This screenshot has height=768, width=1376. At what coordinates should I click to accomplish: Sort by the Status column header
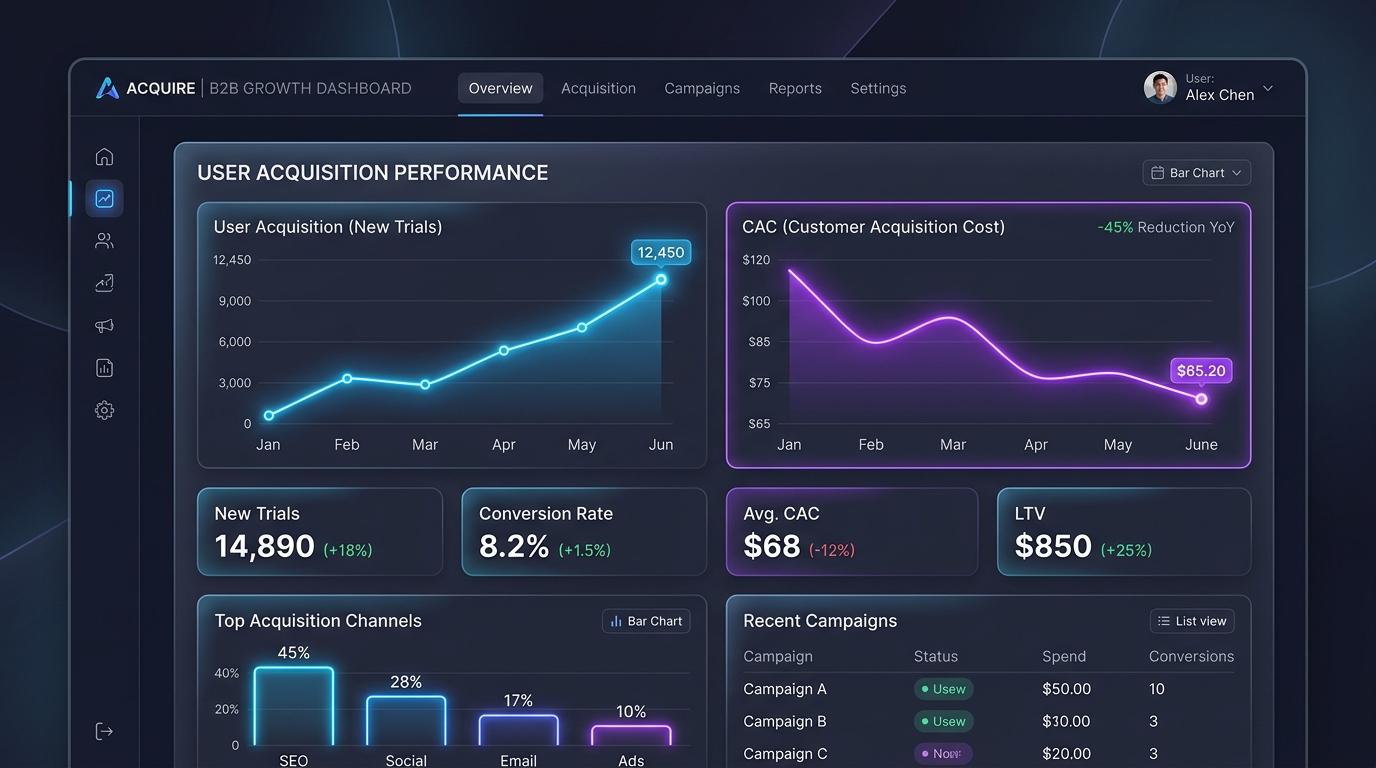936,657
